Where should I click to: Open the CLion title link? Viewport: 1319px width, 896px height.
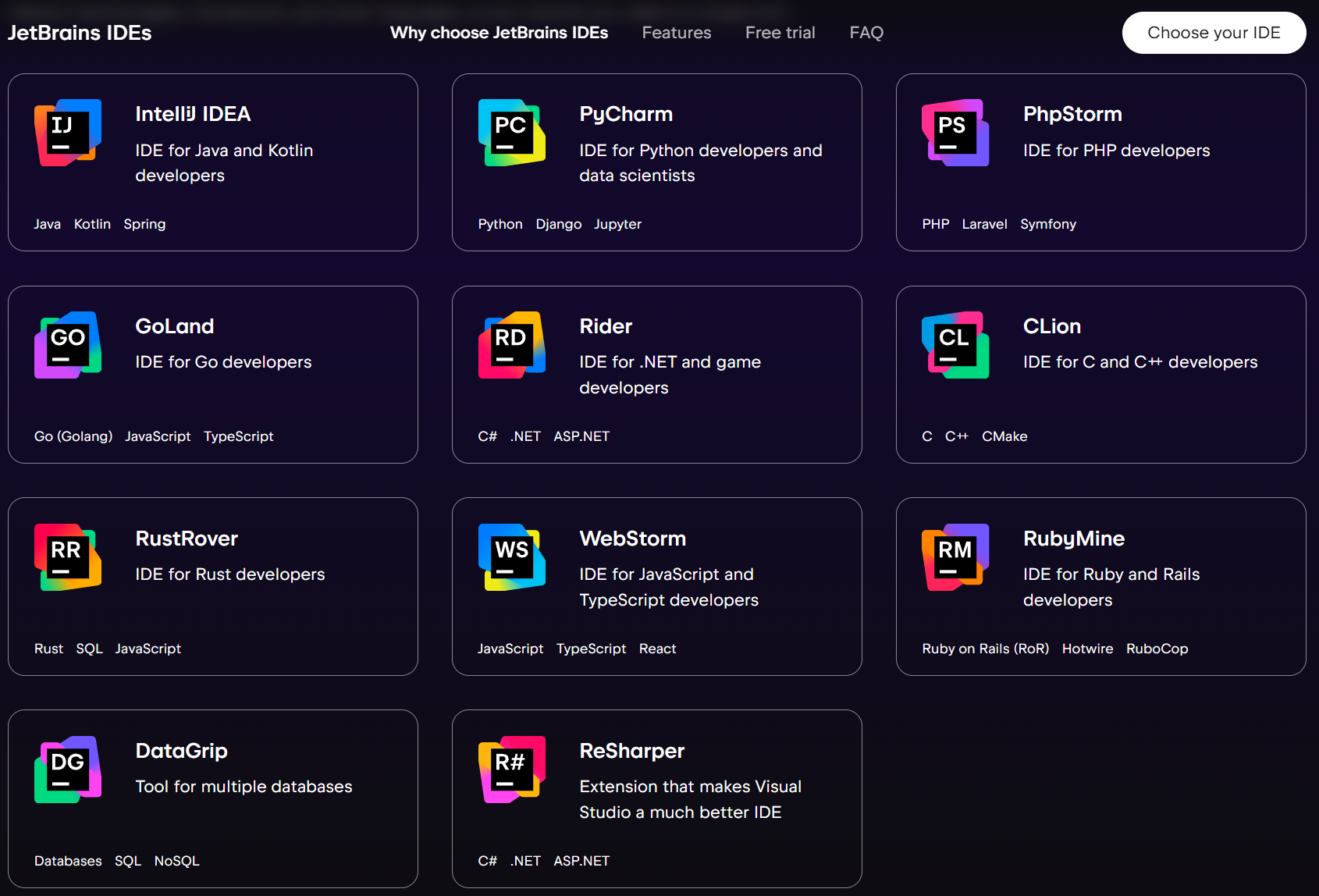pos(1052,326)
